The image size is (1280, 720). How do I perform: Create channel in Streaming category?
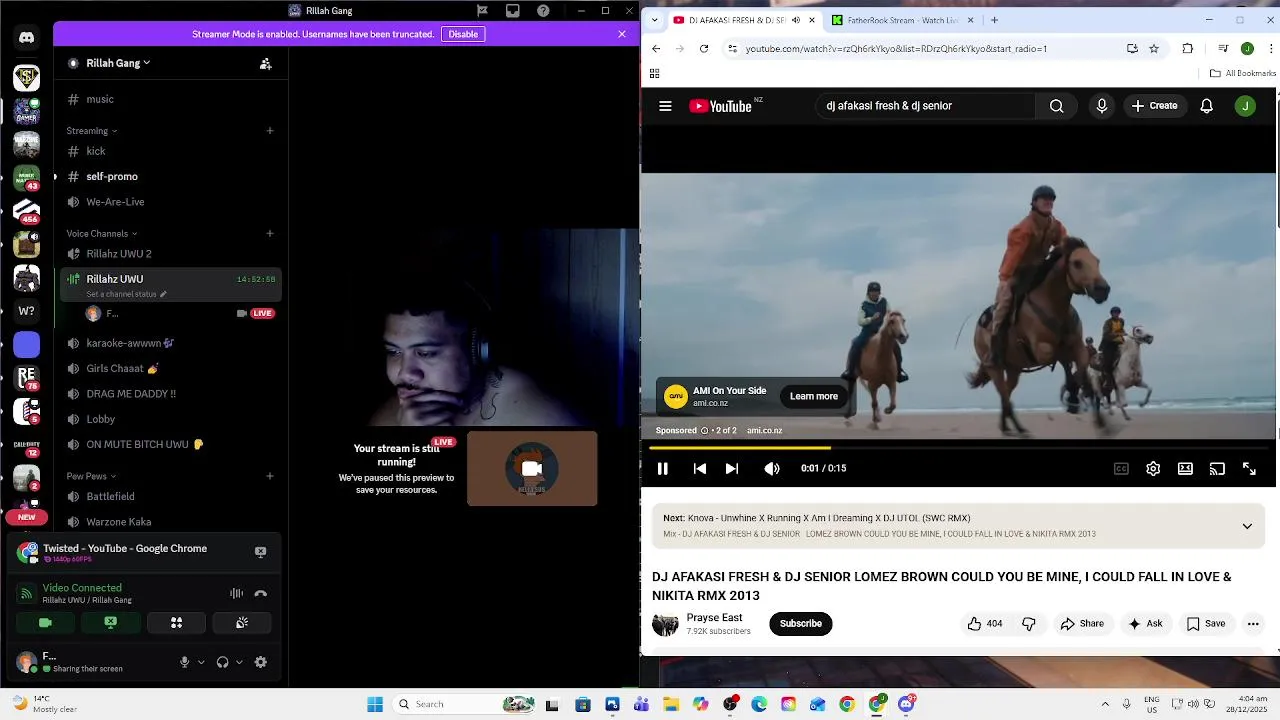coord(270,131)
